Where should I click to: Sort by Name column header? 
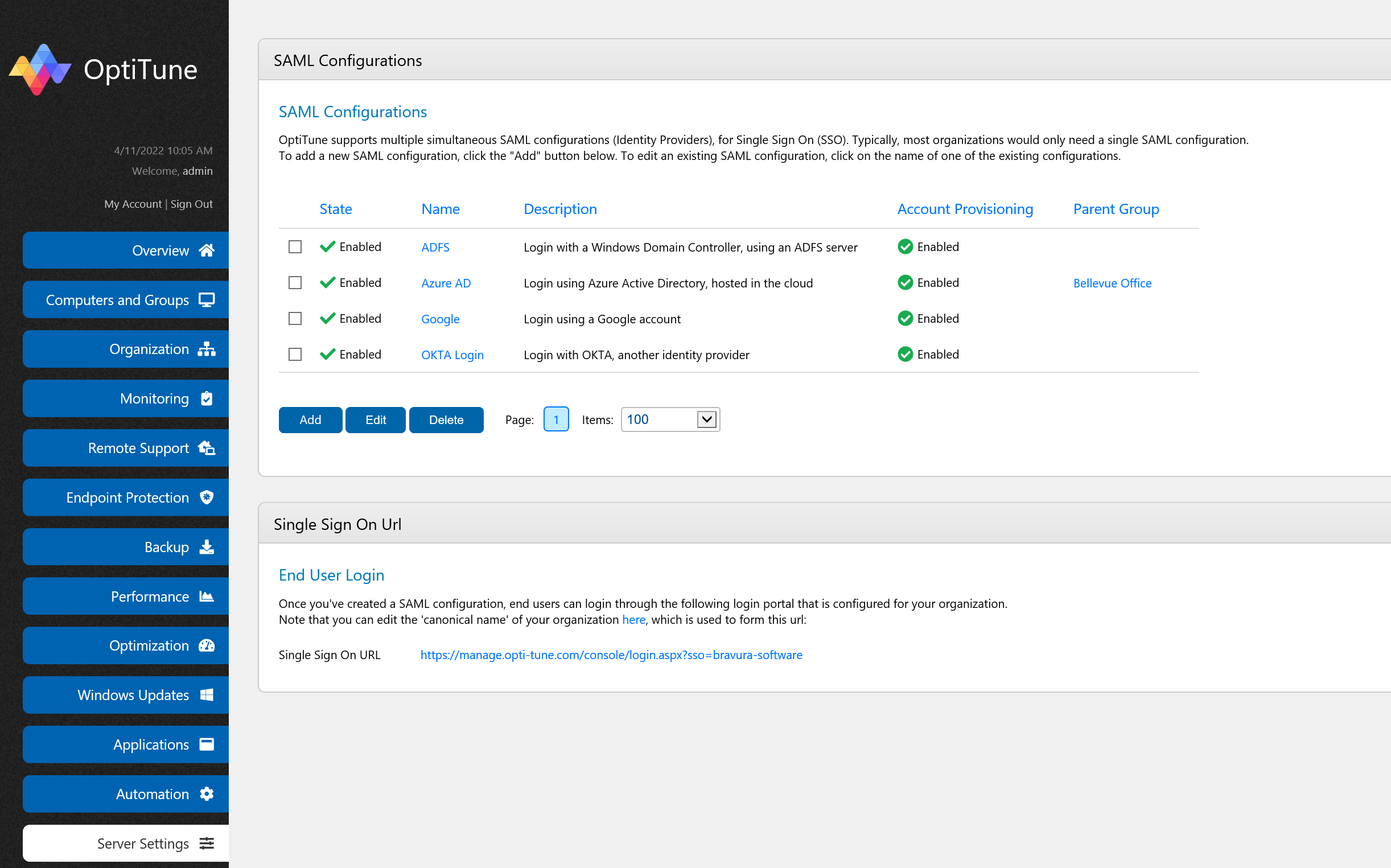pyautogui.click(x=441, y=209)
